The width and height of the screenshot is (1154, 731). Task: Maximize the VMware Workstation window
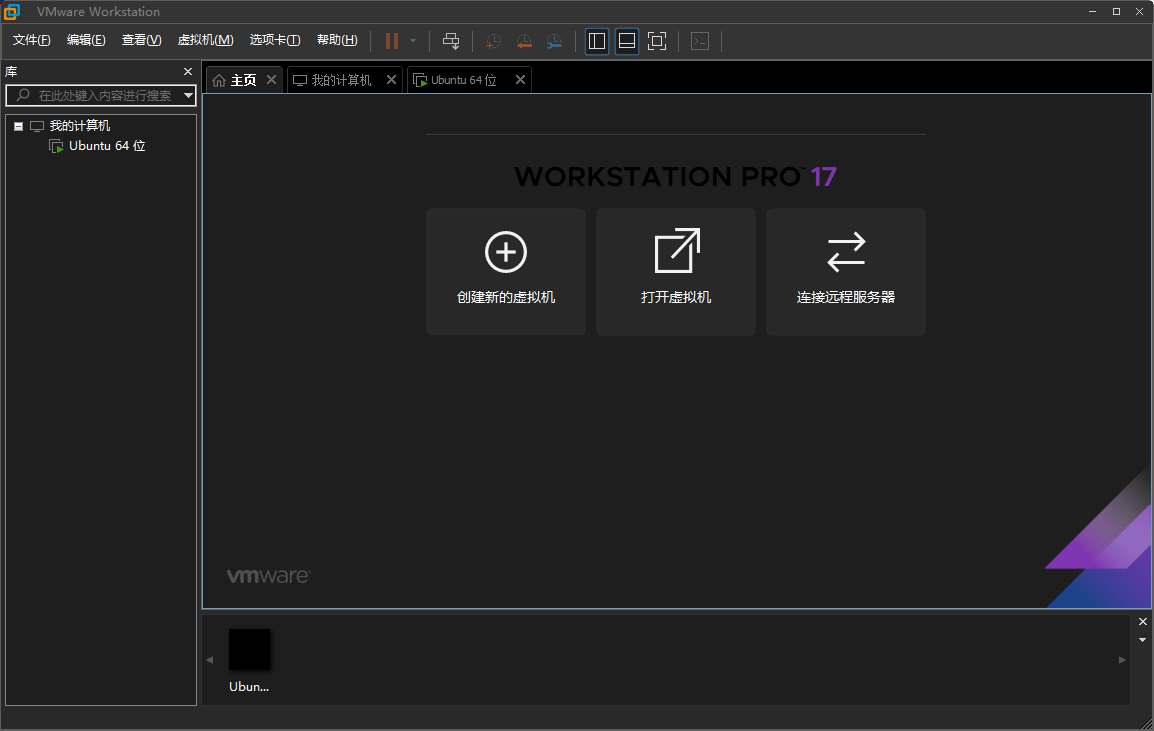click(1116, 12)
